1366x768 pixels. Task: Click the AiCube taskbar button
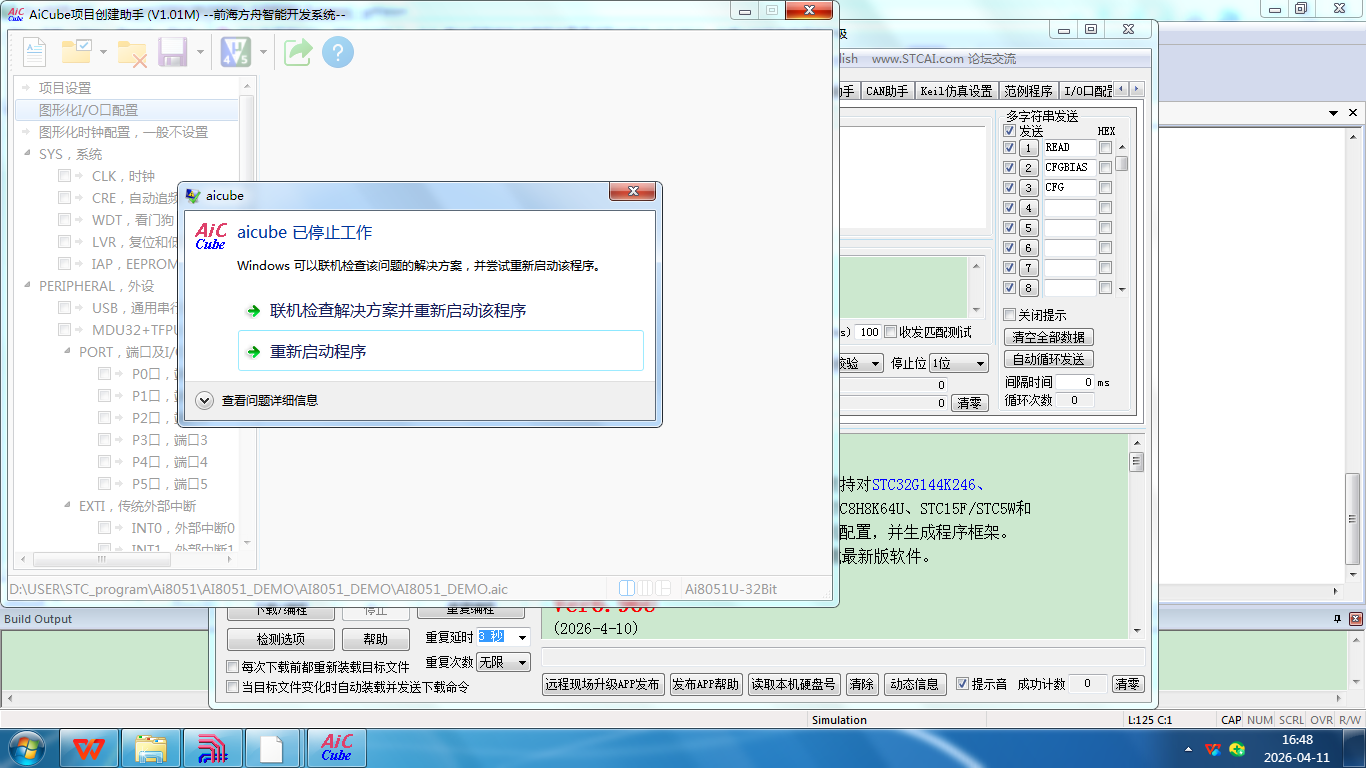(x=336, y=748)
